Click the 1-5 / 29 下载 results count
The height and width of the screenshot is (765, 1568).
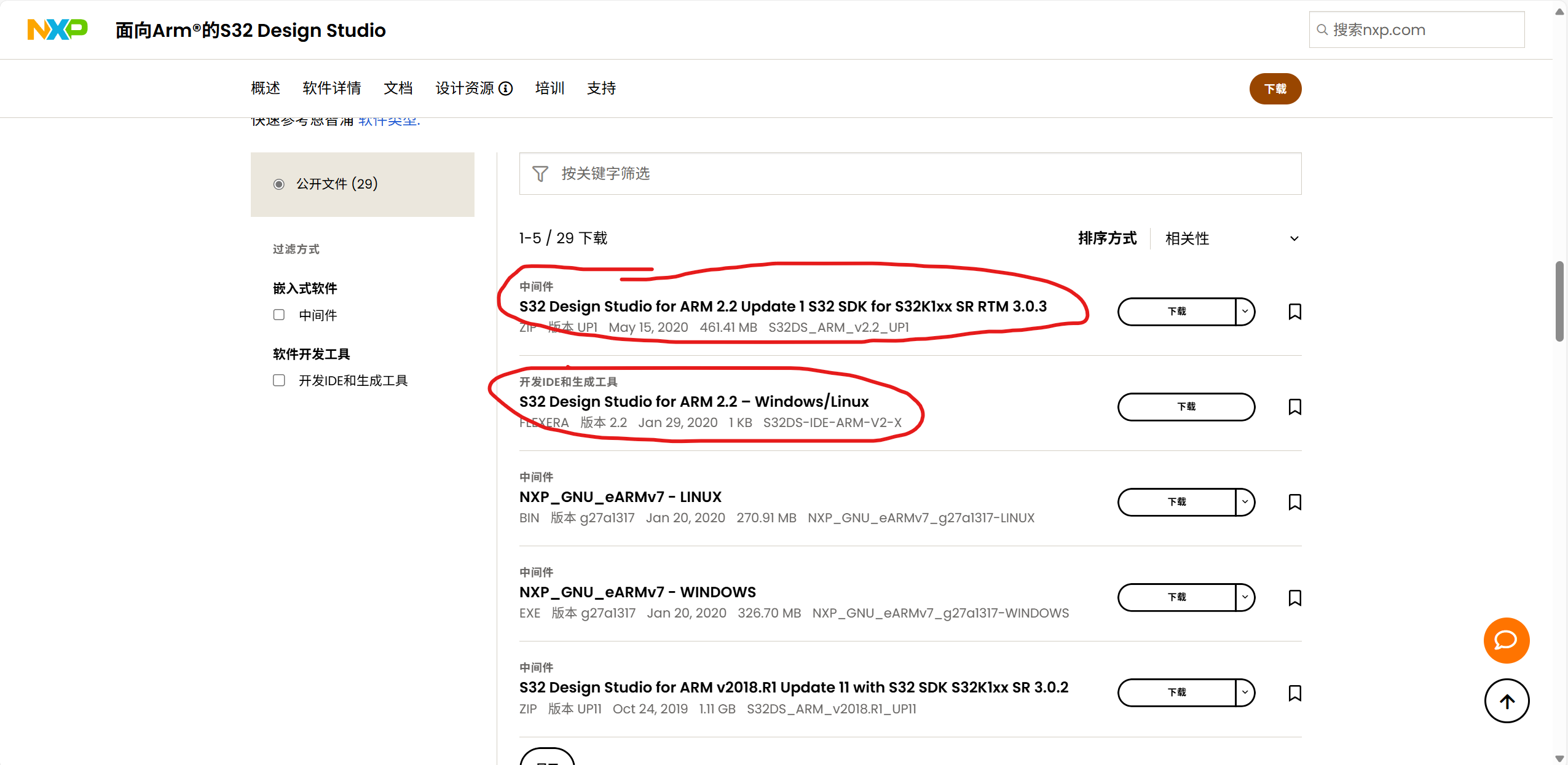click(x=563, y=238)
